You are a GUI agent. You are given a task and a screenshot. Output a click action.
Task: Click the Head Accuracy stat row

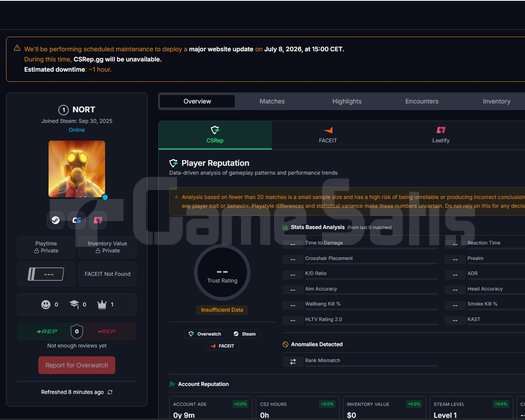click(485, 289)
